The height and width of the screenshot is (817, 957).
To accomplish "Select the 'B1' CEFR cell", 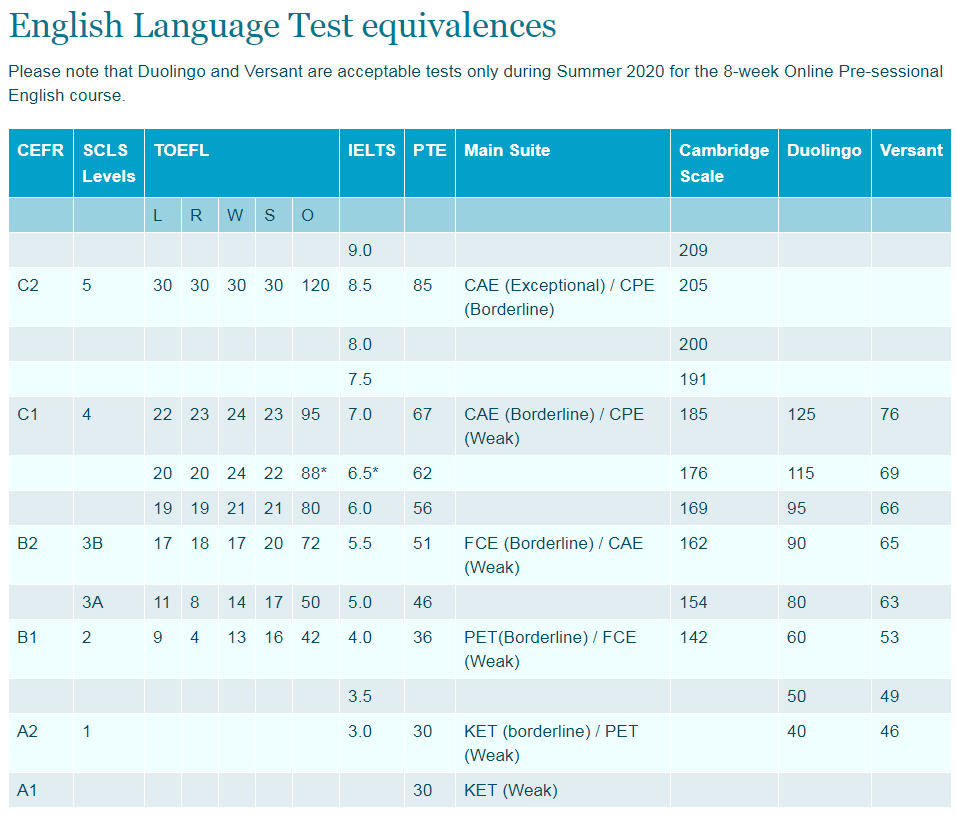I will (41, 649).
